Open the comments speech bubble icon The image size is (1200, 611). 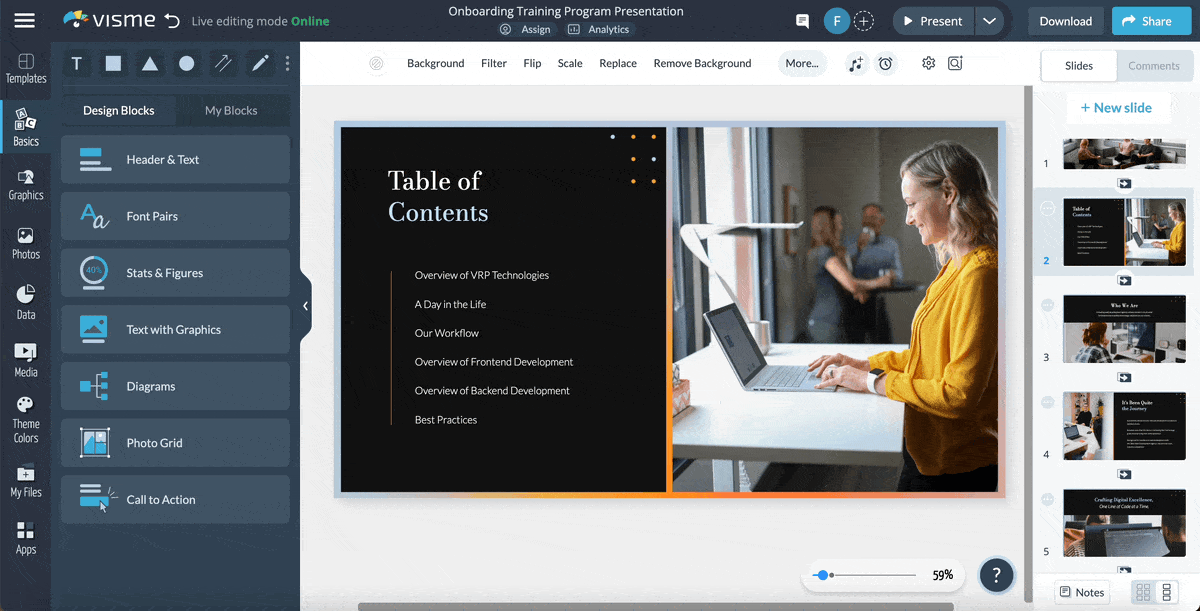point(802,21)
